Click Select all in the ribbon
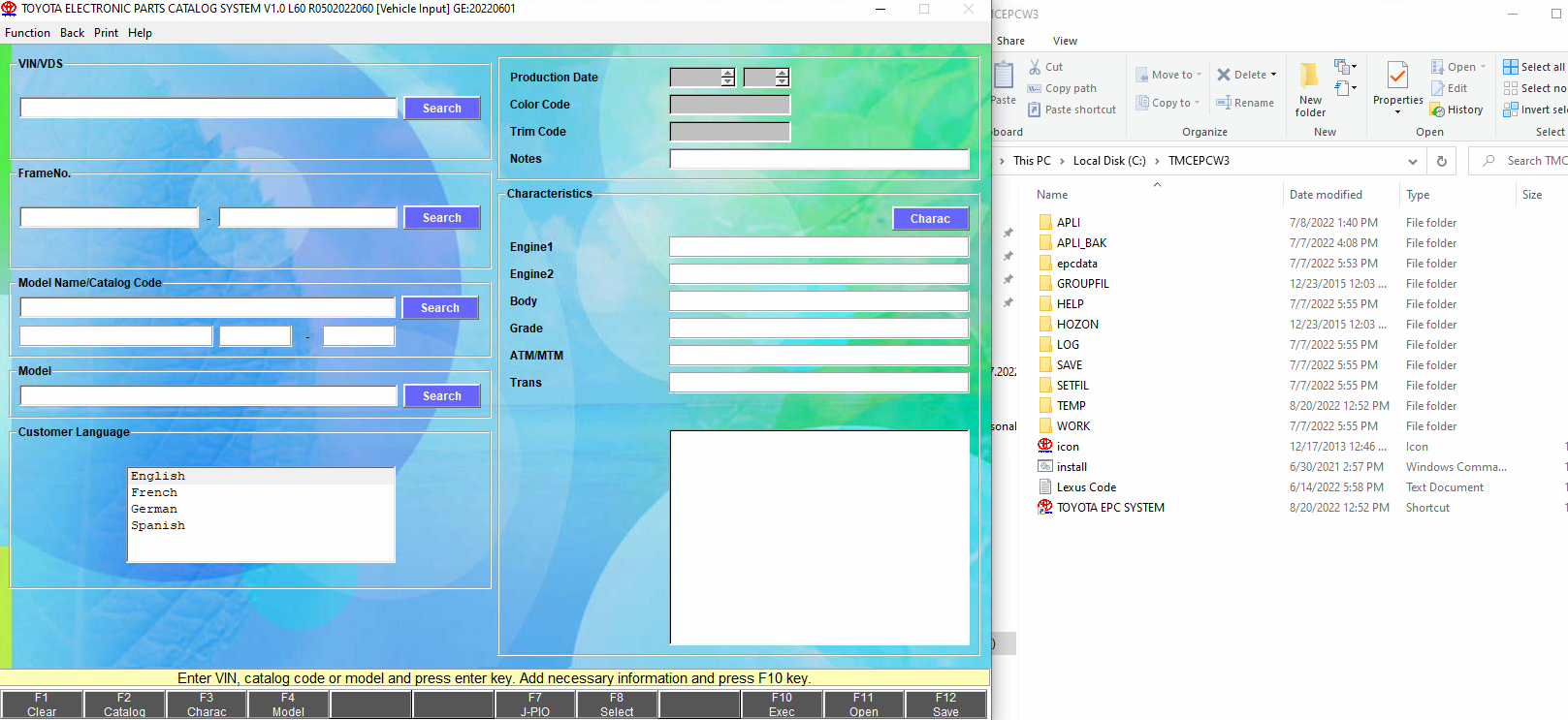The height and width of the screenshot is (720, 1568). coord(1533,67)
